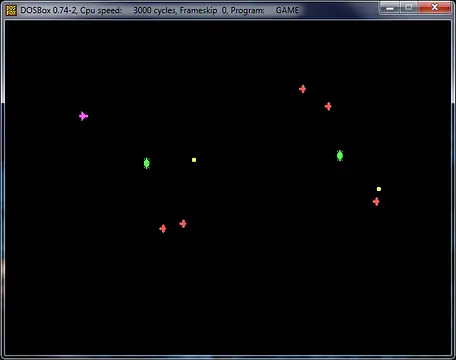Screen dimensions: 456x360
Task: Click the left-hand red cross of the bottom pair
Action: (163, 229)
